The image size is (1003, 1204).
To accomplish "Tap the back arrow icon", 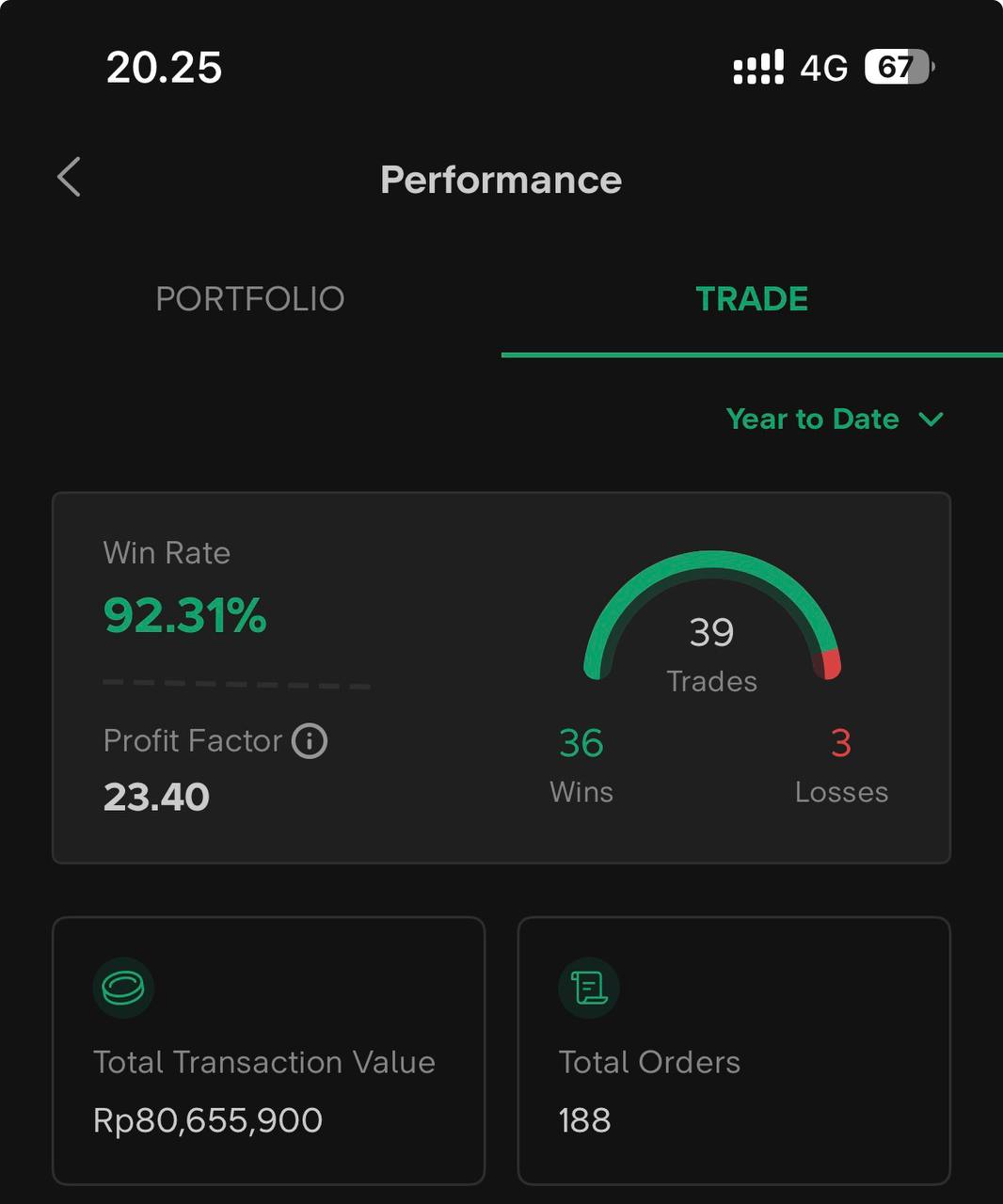I will (x=69, y=177).
